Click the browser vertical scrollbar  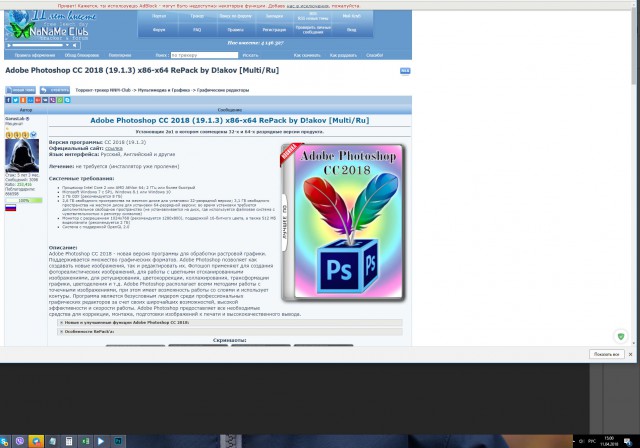pyautogui.click(x=634, y=175)
